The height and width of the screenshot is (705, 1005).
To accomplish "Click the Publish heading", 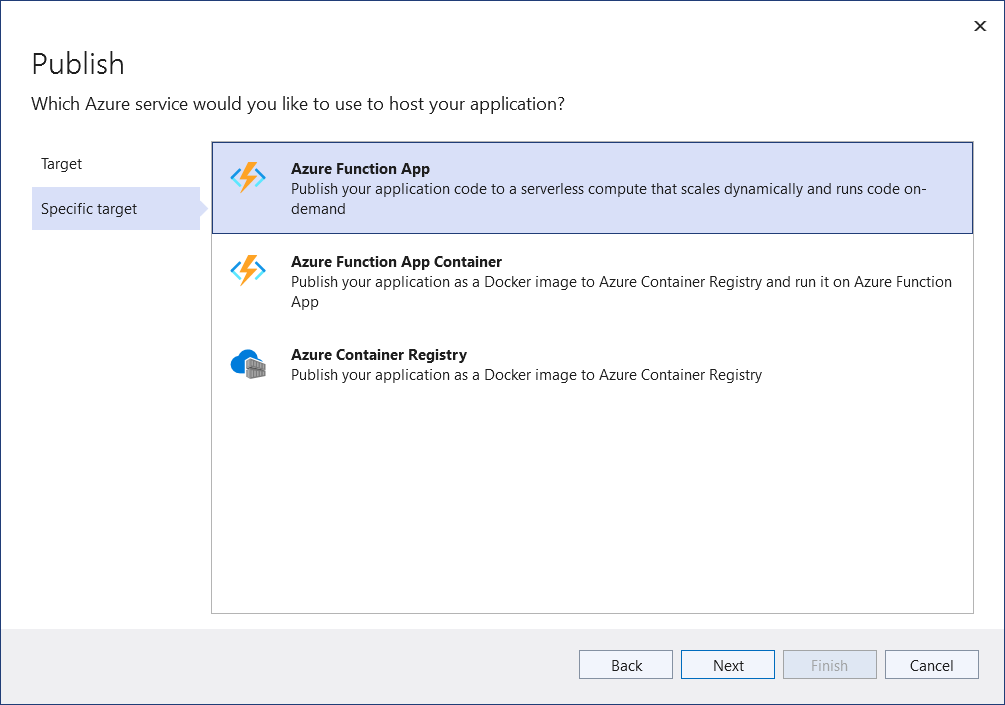I will 78,64.
